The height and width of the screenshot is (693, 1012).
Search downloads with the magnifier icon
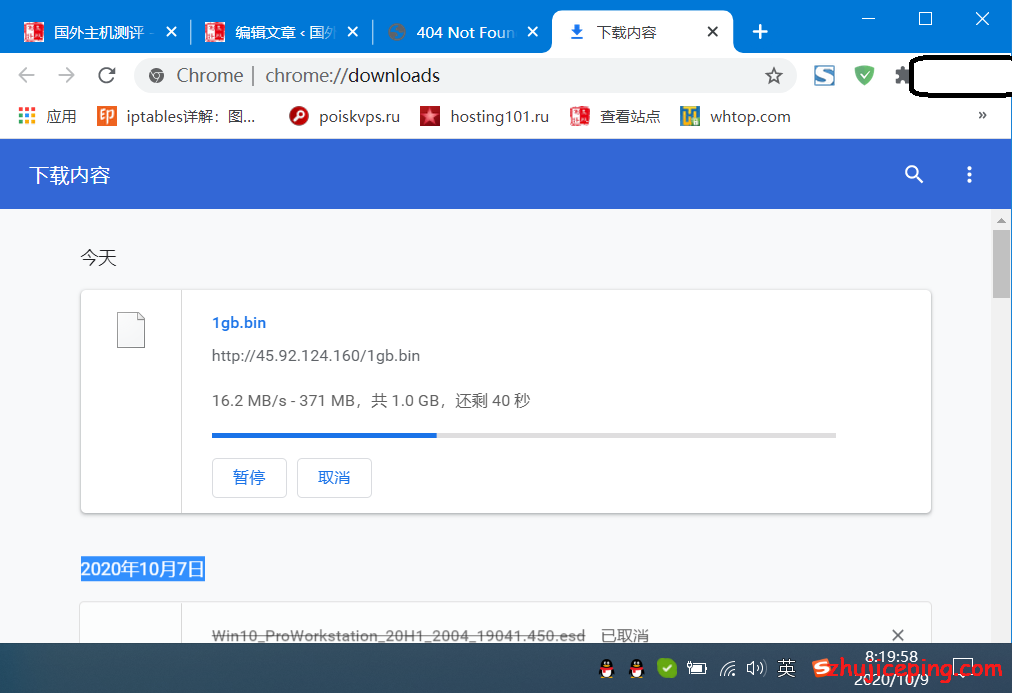pyautogui.click(x=913, y=175)
